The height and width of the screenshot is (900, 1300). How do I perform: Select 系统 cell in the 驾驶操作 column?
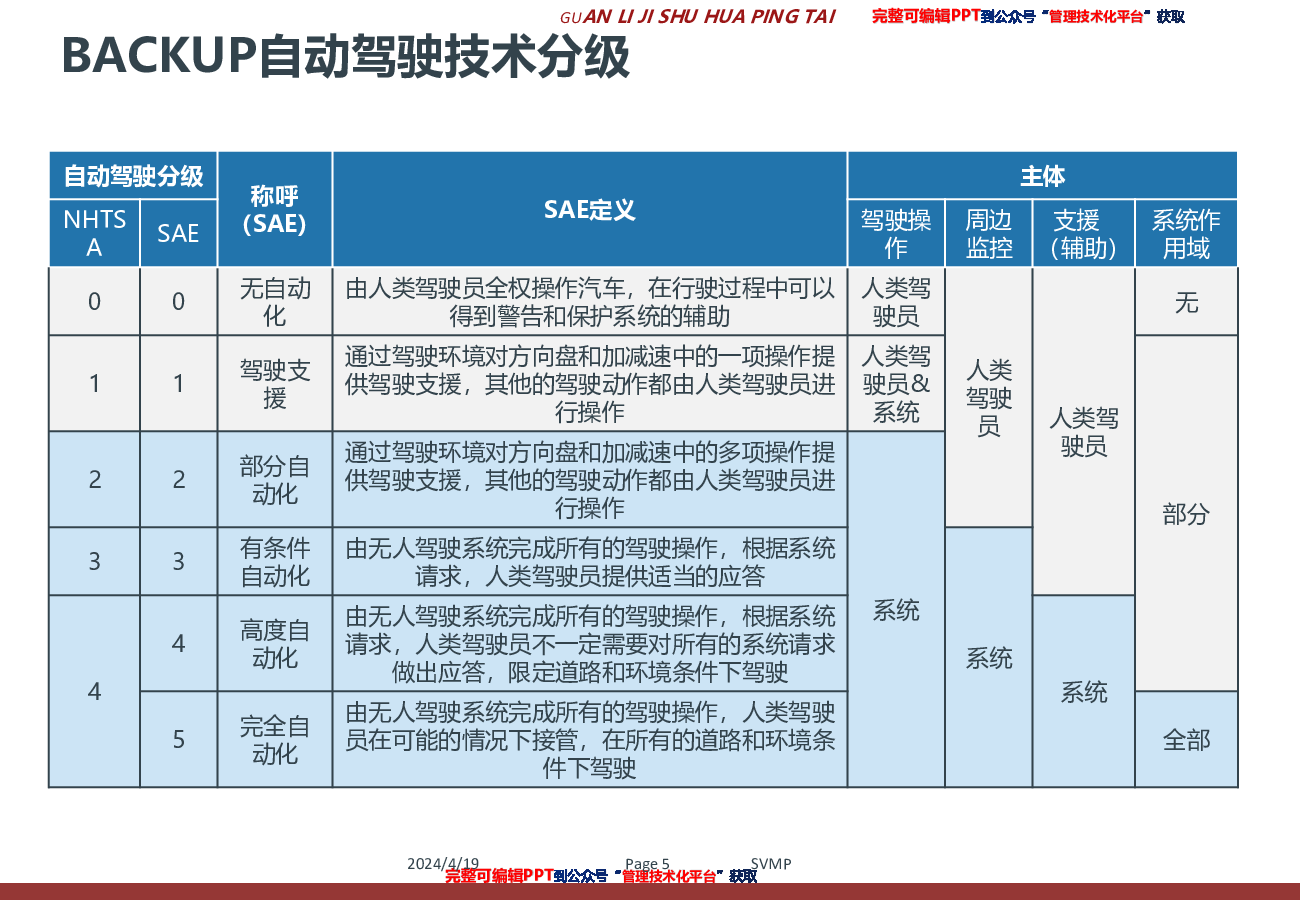tap(896, 609)
